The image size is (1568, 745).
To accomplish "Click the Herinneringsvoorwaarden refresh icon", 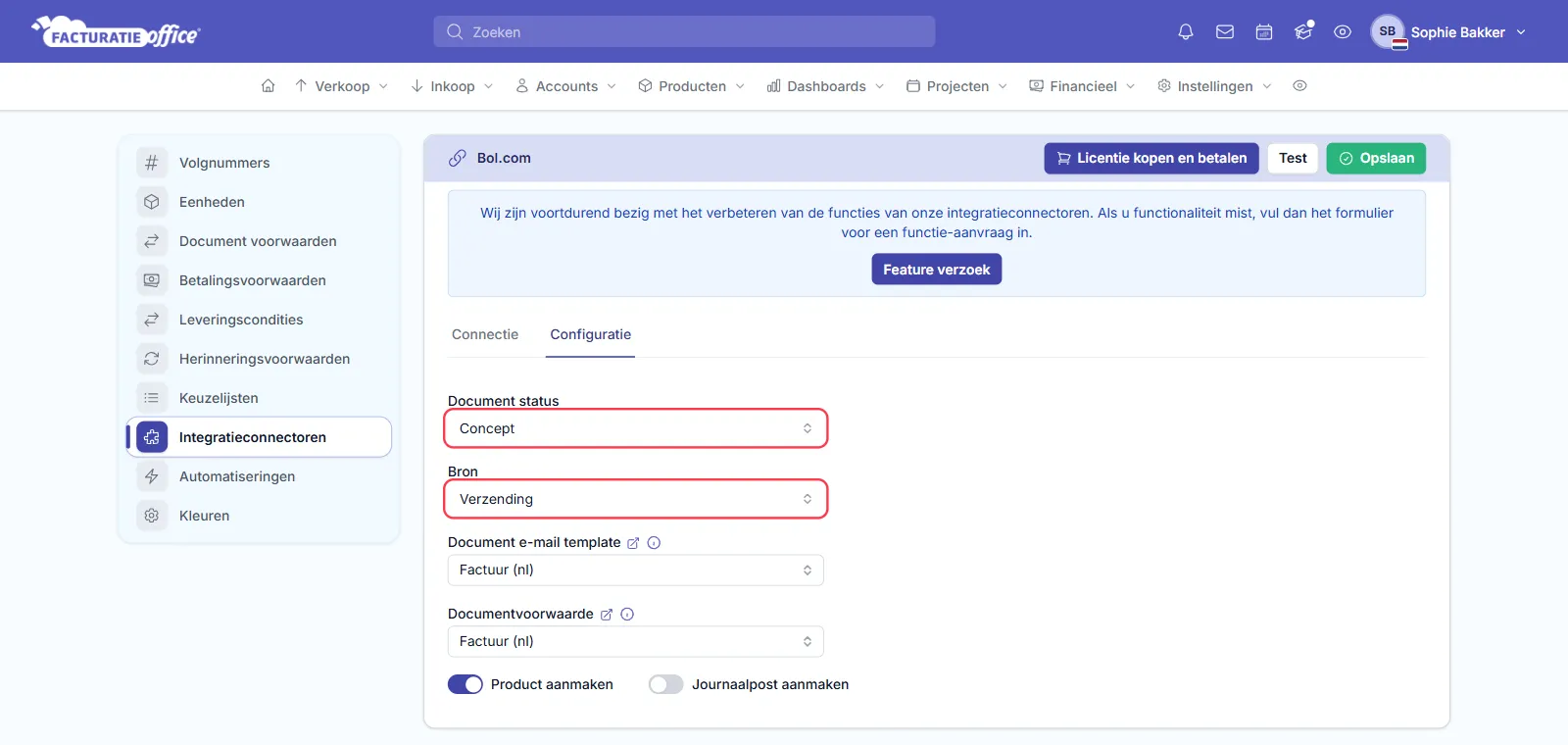I will 152,359.
